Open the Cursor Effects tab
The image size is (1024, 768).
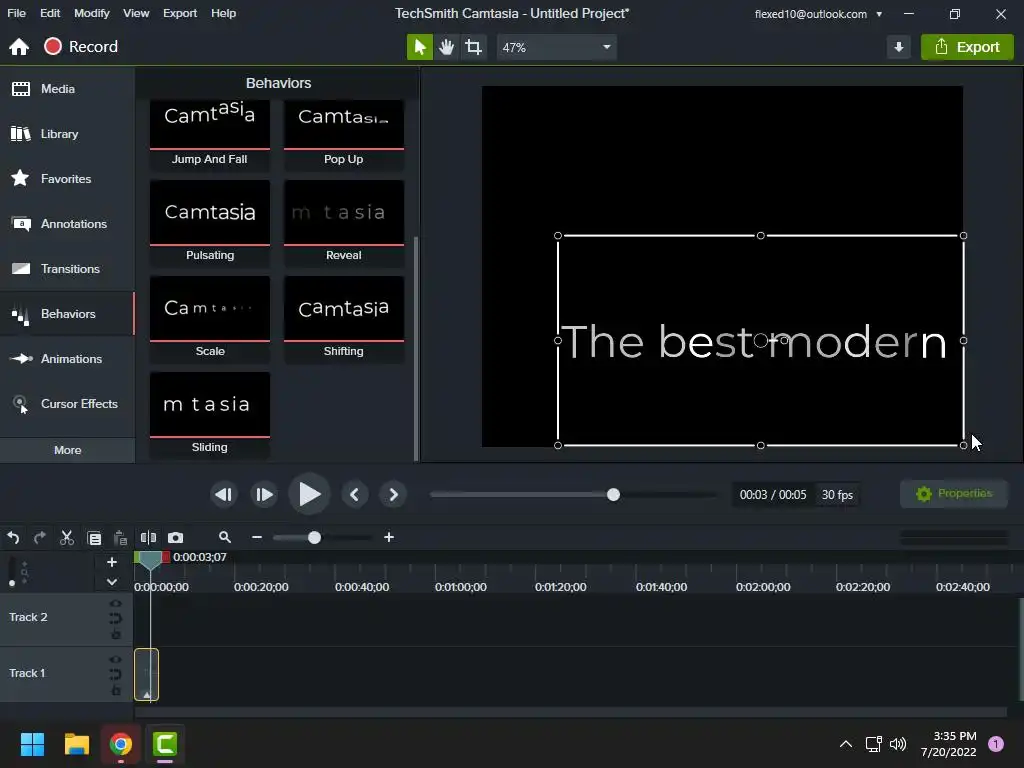click(x=67, y=404)
